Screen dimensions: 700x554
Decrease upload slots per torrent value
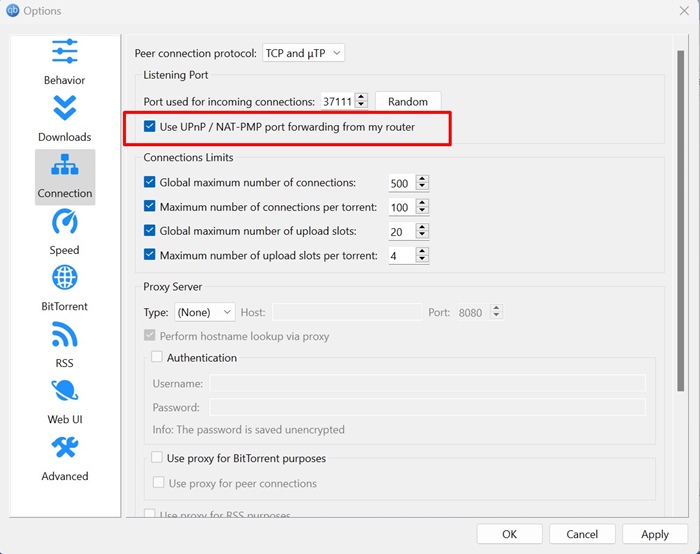point(422,259)
